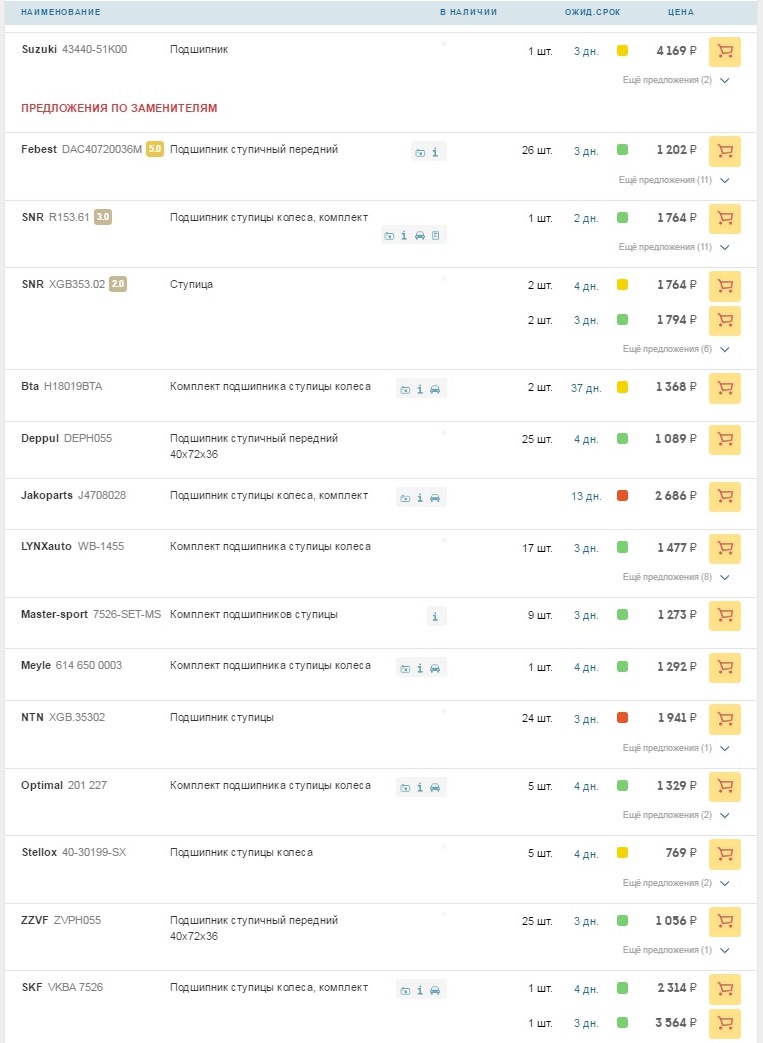Click car icon for Optimal 201 227
763x1043 pixels.
[x=435, y=788]
